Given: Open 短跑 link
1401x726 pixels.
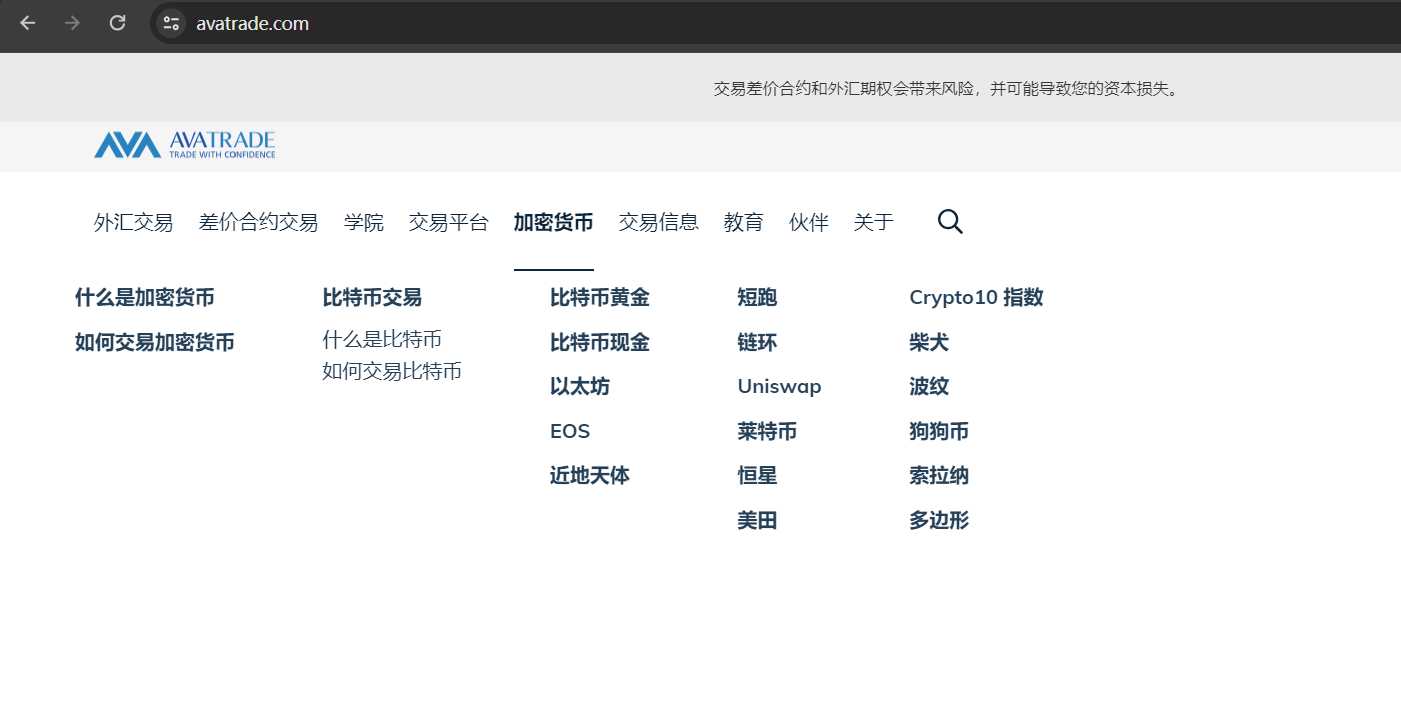Looking at the screenshot, I should pos(757,298).
